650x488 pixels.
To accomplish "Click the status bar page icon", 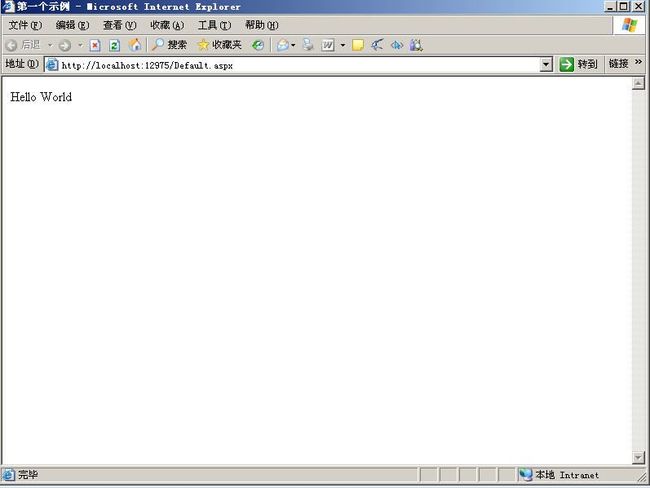I will tap(8, 475).
